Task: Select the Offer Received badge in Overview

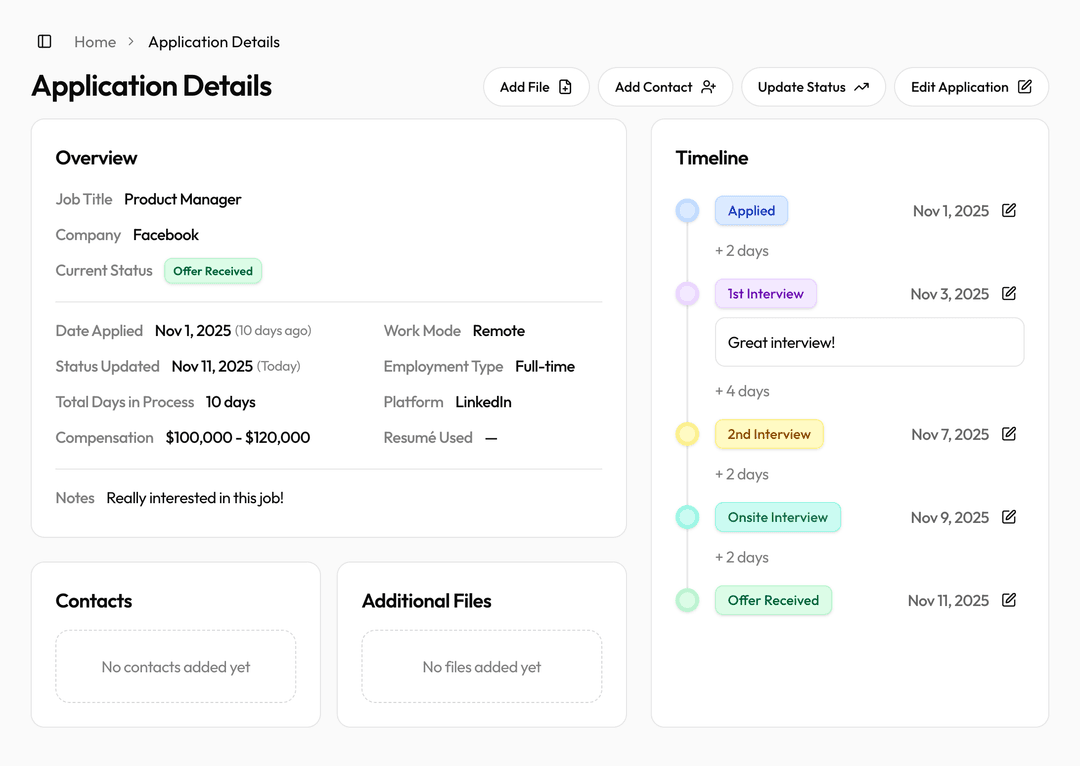Action: (212, 270)
